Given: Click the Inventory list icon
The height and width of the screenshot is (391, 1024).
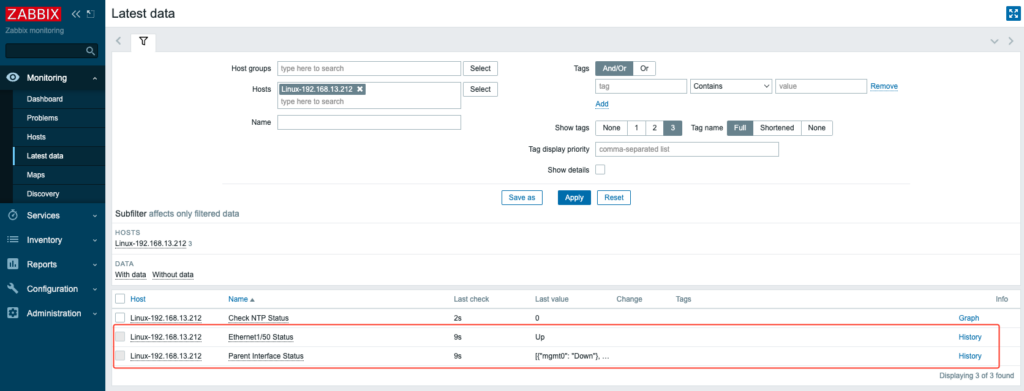Looking at the screenshot, I should tap(13, 240).
